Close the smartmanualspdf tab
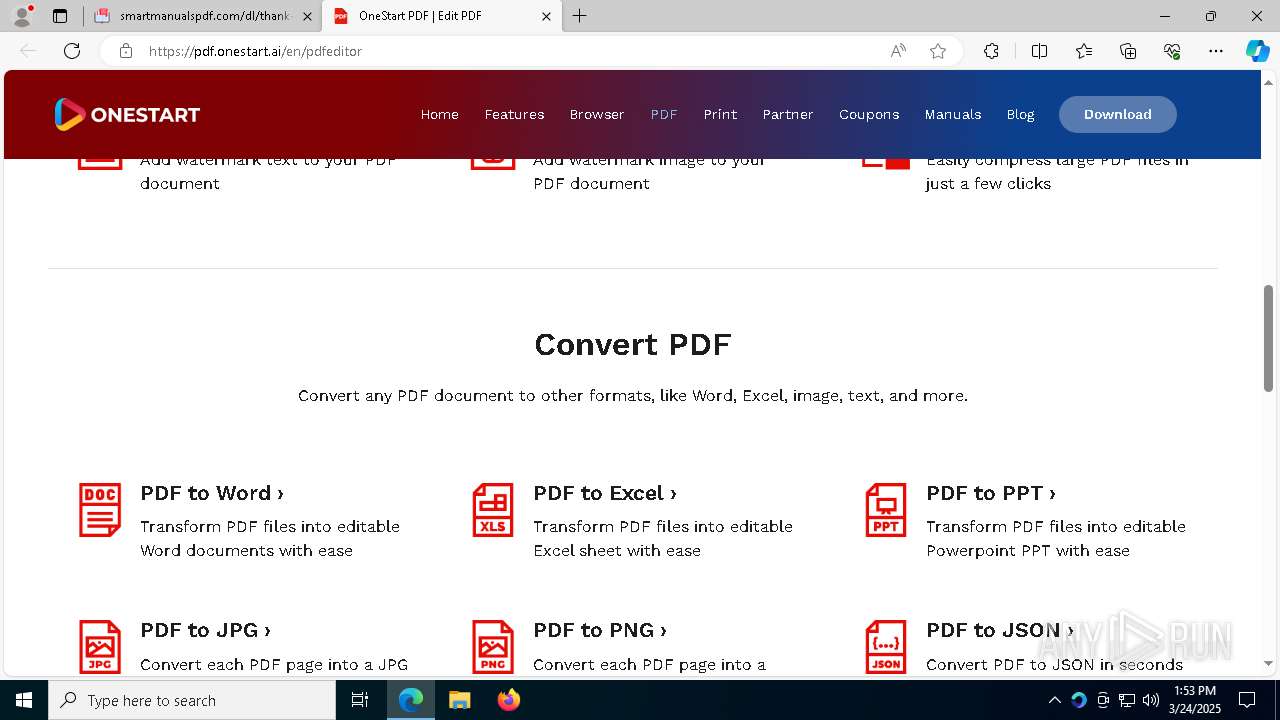1280x720 pixels. (307, 16)
